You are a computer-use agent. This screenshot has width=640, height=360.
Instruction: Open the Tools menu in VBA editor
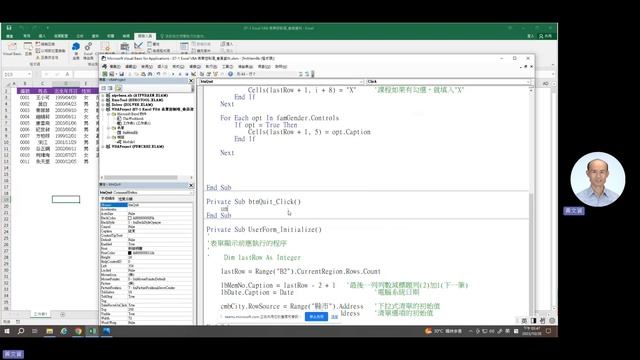tap(227, 67)
